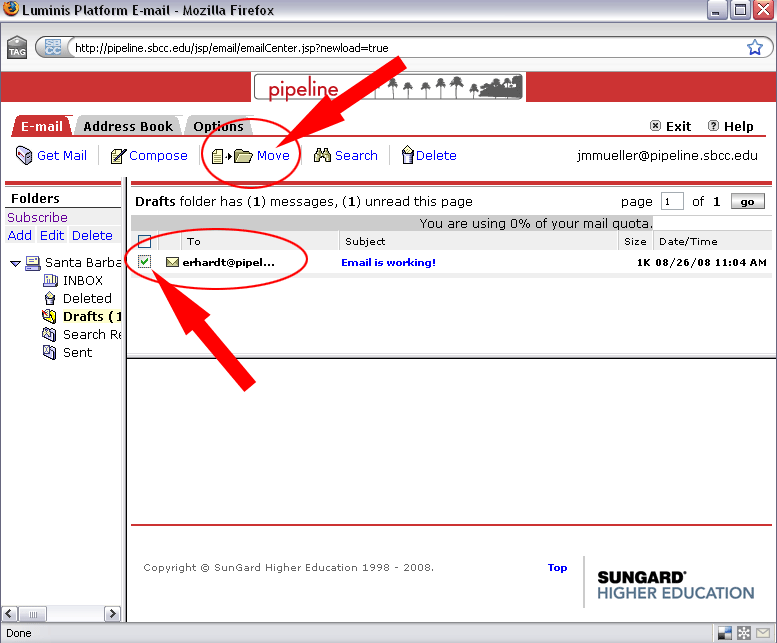Viewport: 777px width, 643px height.
Task: Click the page number input field
Action: (x=672, y=202)
